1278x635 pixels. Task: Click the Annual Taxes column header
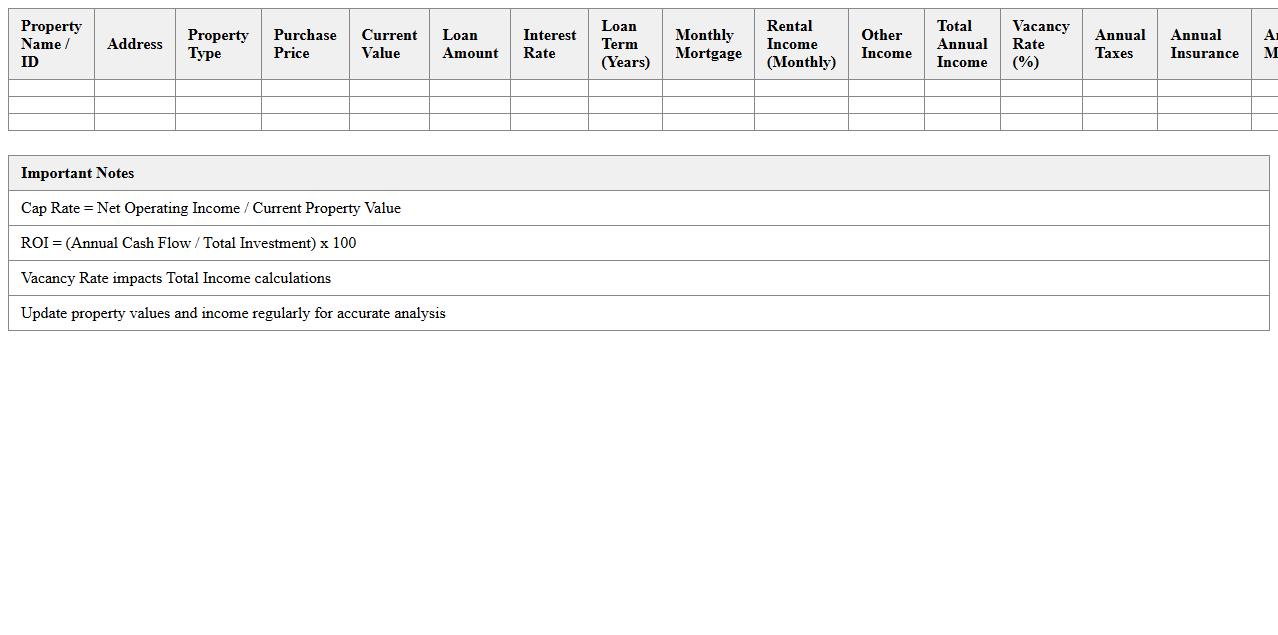click(1119, 43)
